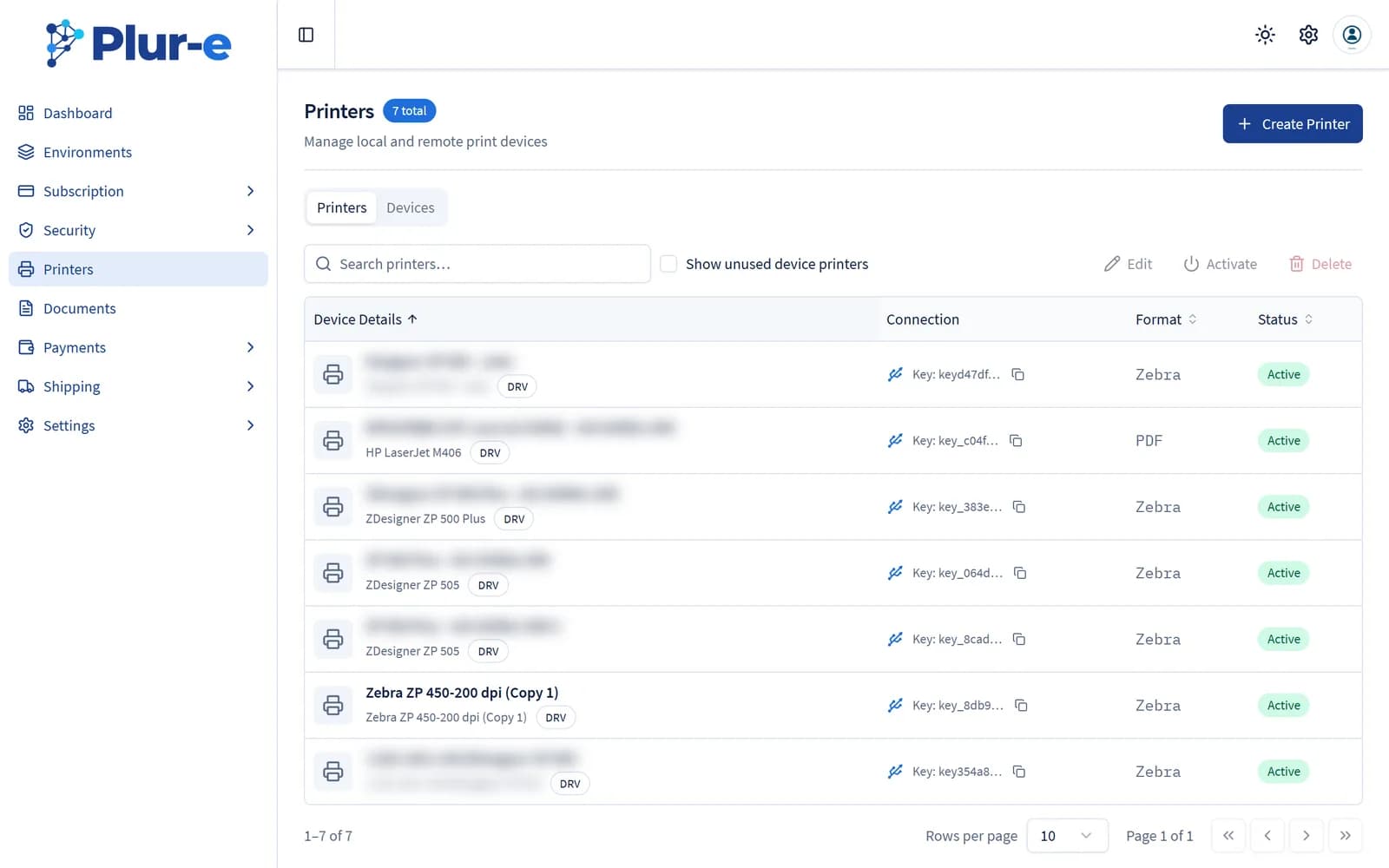The height and width of the screenshot is (868, 1389).
Task: Click the Activate button
Action: point(1220,264)
